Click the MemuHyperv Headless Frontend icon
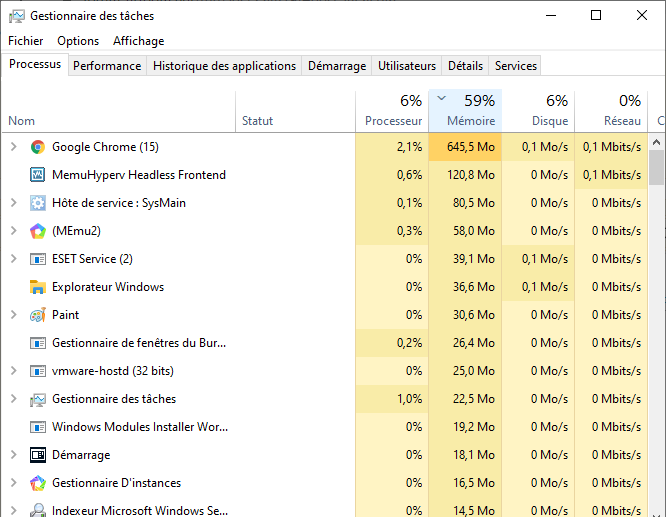The width and height of the screenshot is (666, 517). pos(38,175)
